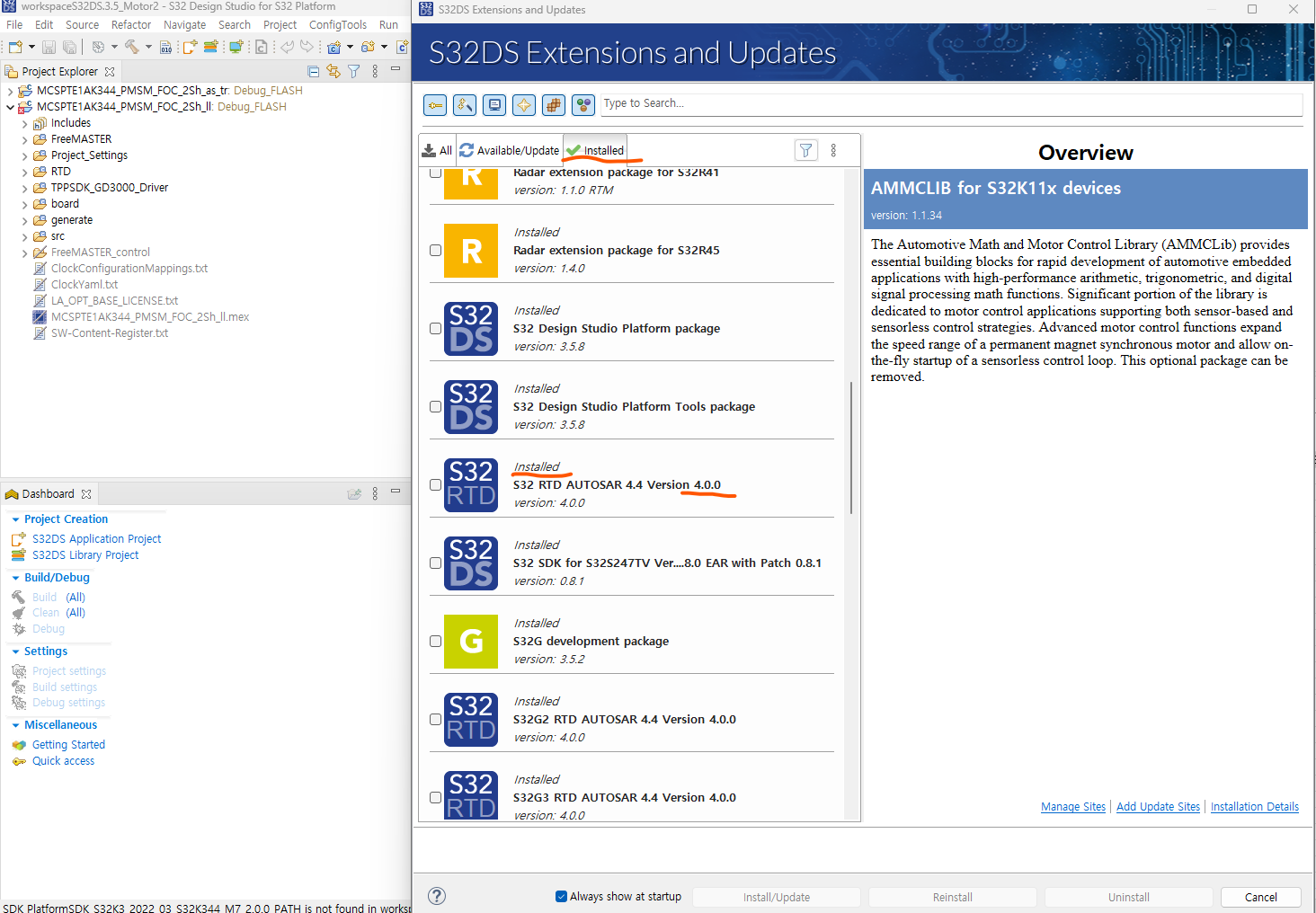This screenshot has width=1316, height=913.
Task: Click the plug filter icon in Extensions dialog
Action: (435, 105)
